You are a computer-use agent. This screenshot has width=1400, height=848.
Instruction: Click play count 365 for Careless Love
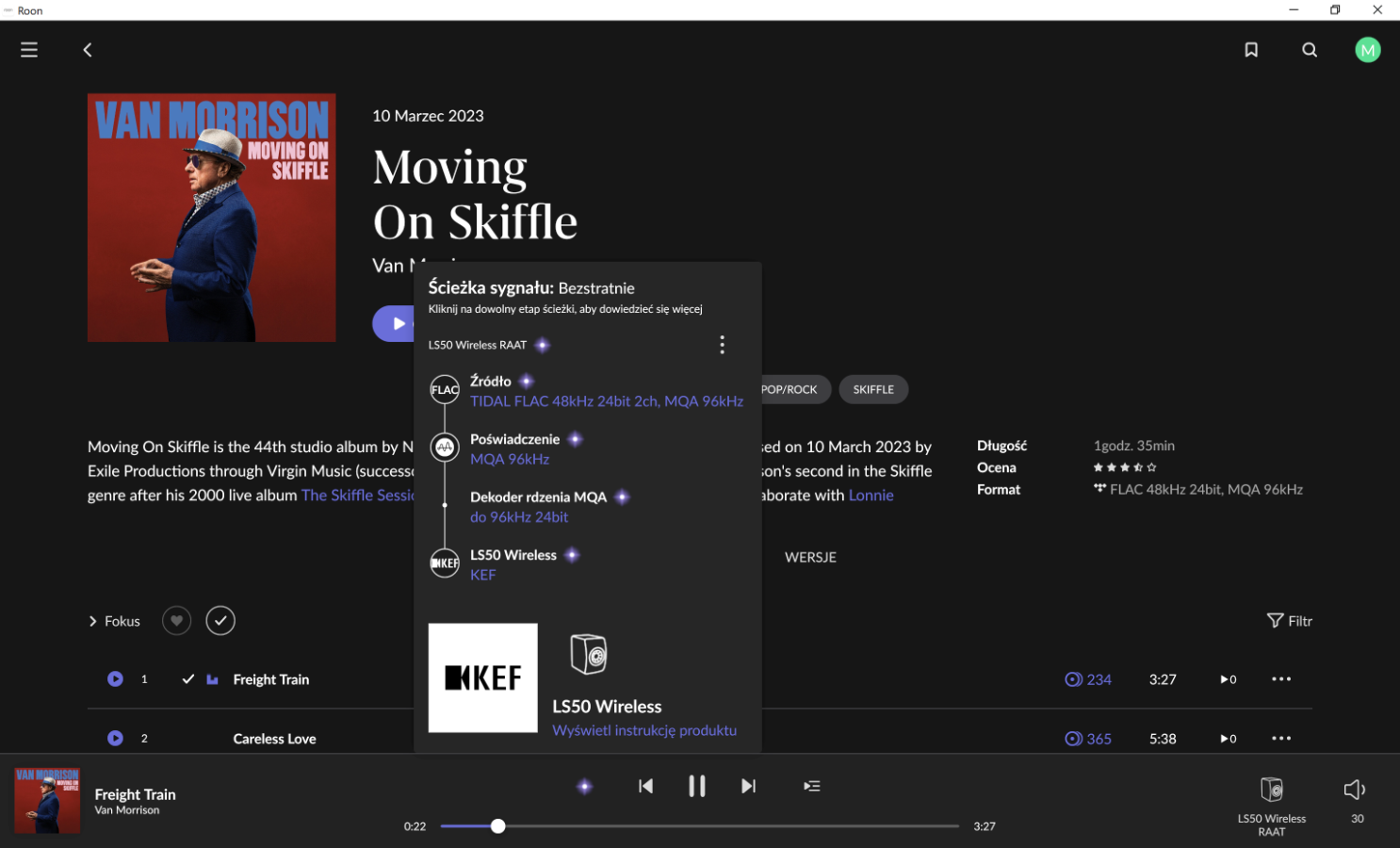tap(1088, 739)
